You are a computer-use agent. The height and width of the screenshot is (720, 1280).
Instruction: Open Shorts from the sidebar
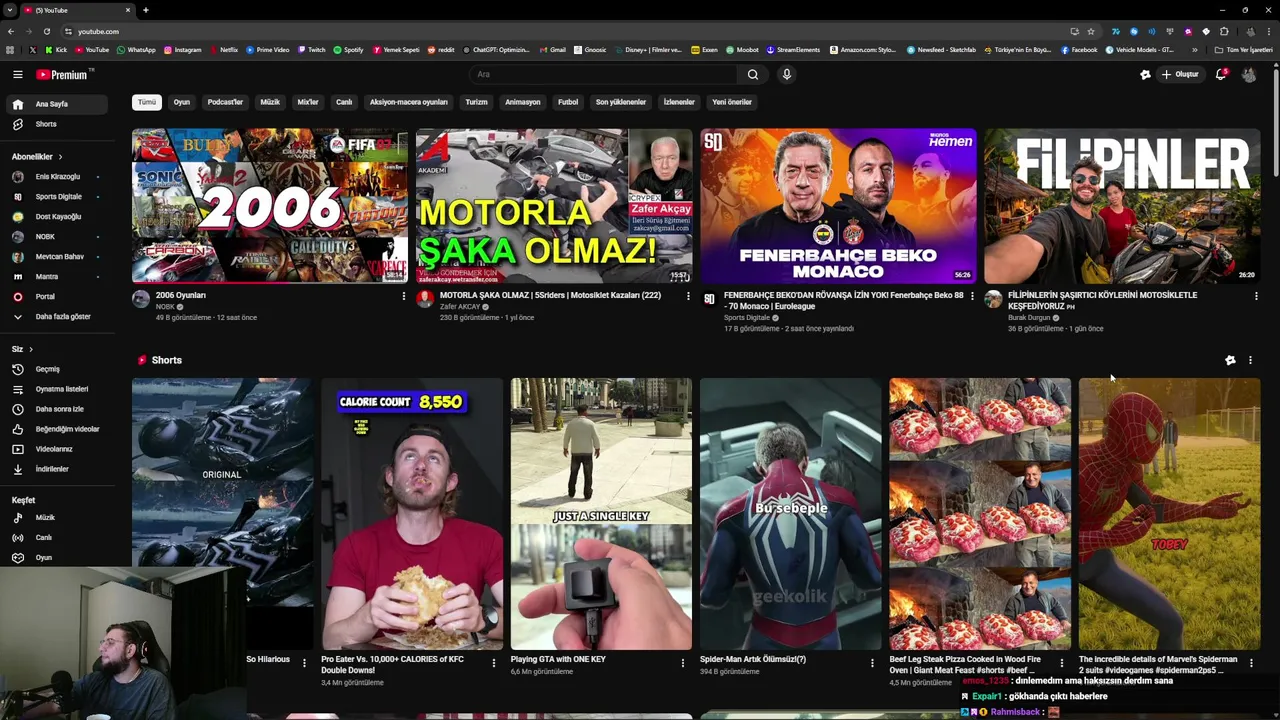coord(55,124)
